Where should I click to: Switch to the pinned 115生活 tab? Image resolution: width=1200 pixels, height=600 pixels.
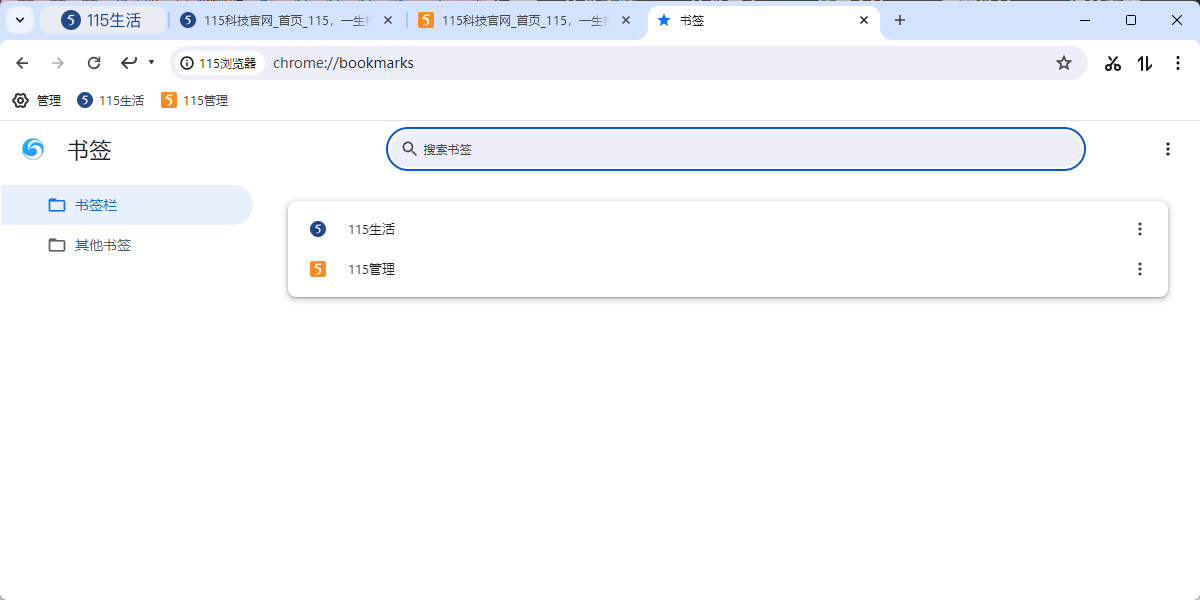pyautogui.click(x=102, y=20)
